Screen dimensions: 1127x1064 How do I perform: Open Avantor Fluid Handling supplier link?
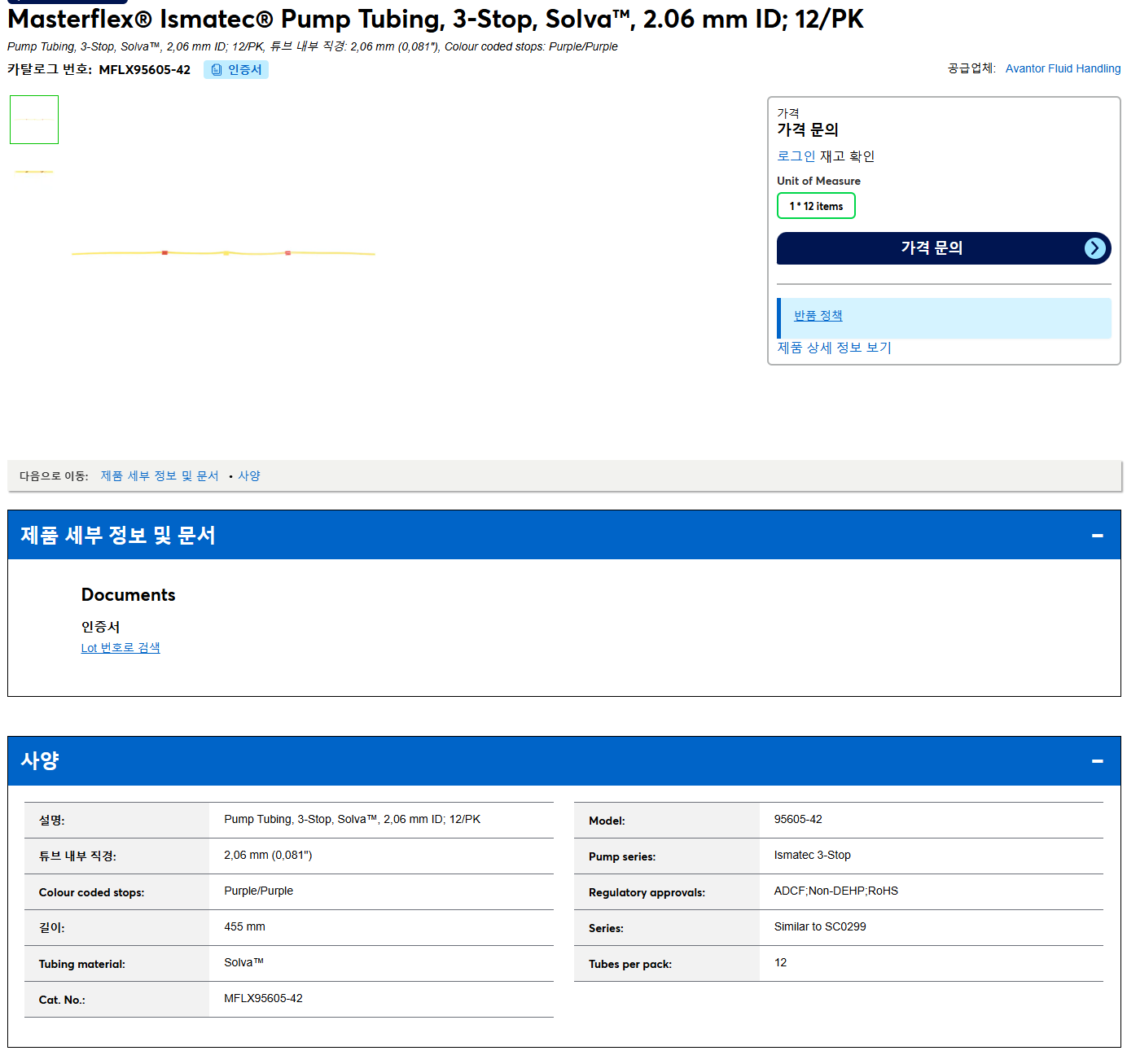(x=1063, y=68)
